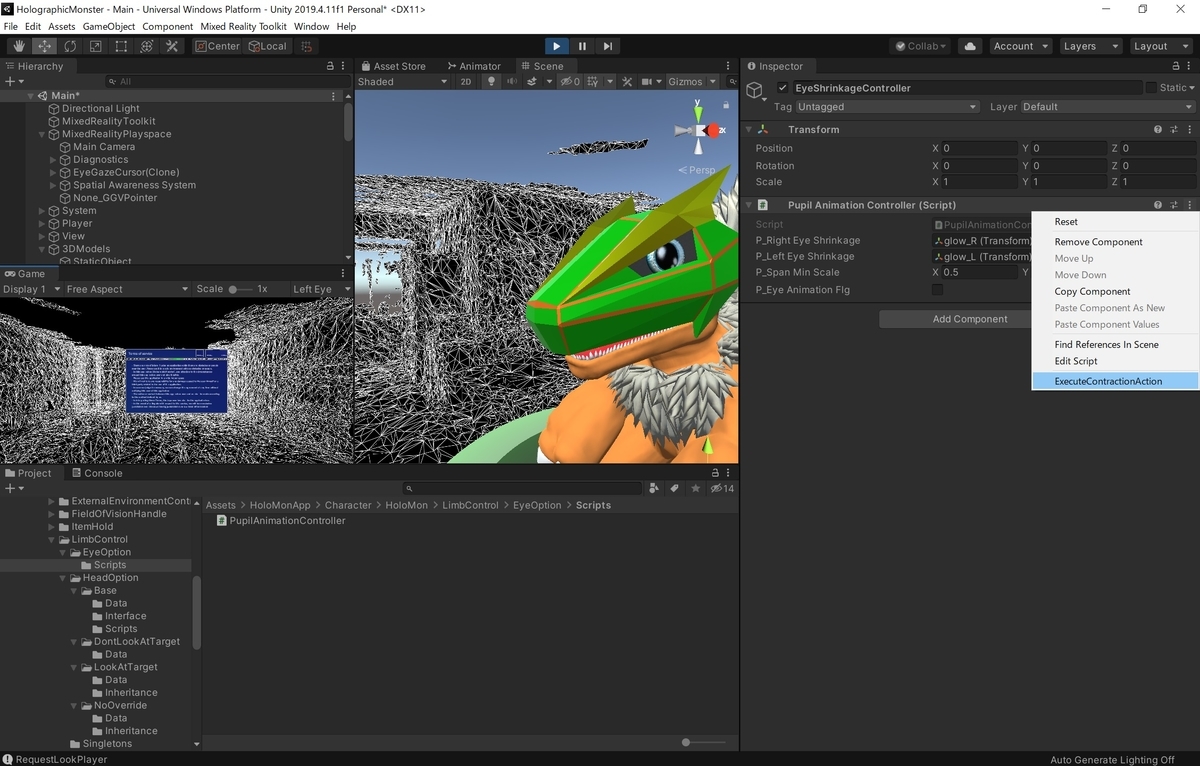Open the Display 1 dropdown in Game view
The height and width of the screenshot is (766, 1200).
[30, 289]
